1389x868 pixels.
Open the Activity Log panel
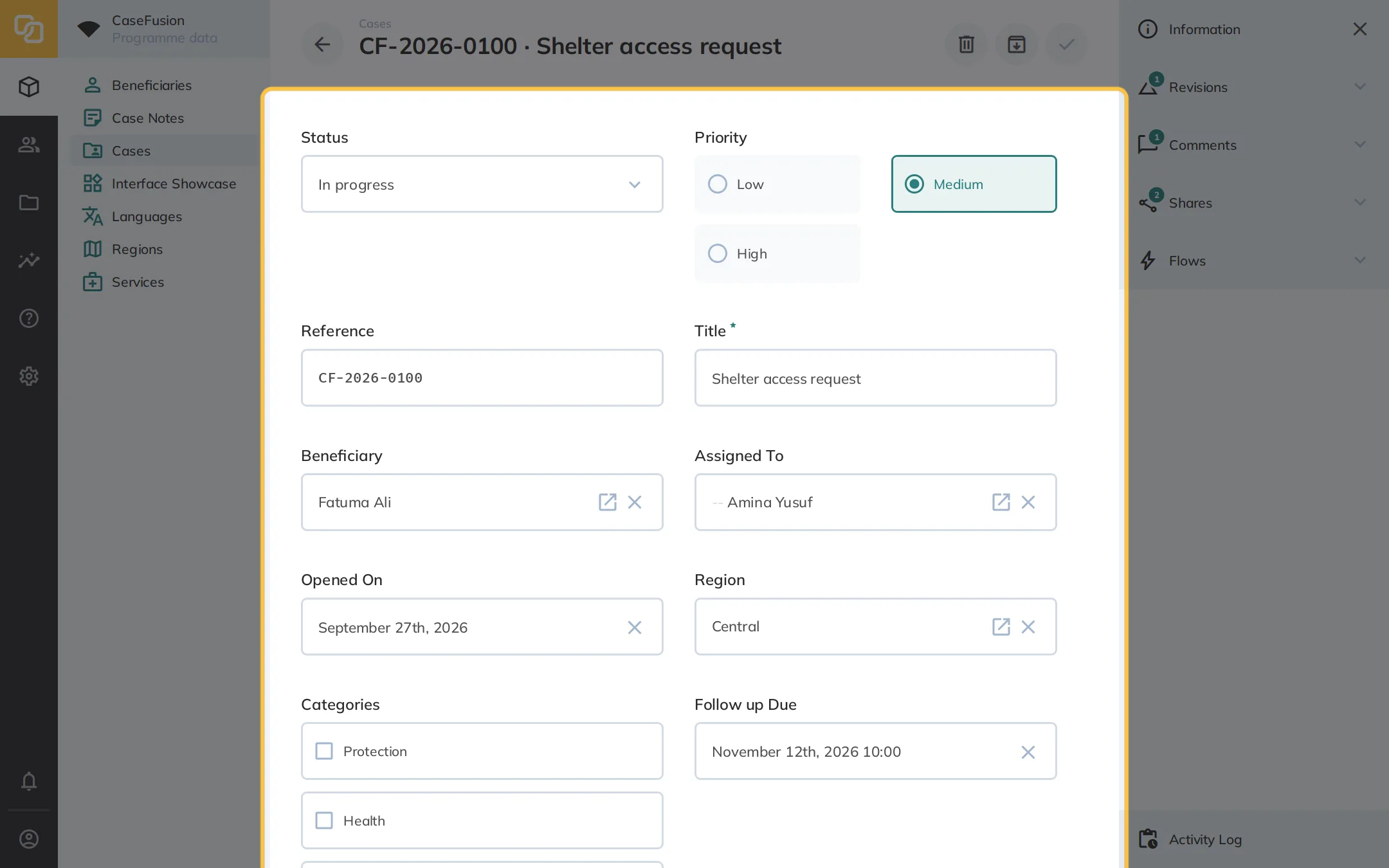pyautogui.click(x=1253, y=839)
